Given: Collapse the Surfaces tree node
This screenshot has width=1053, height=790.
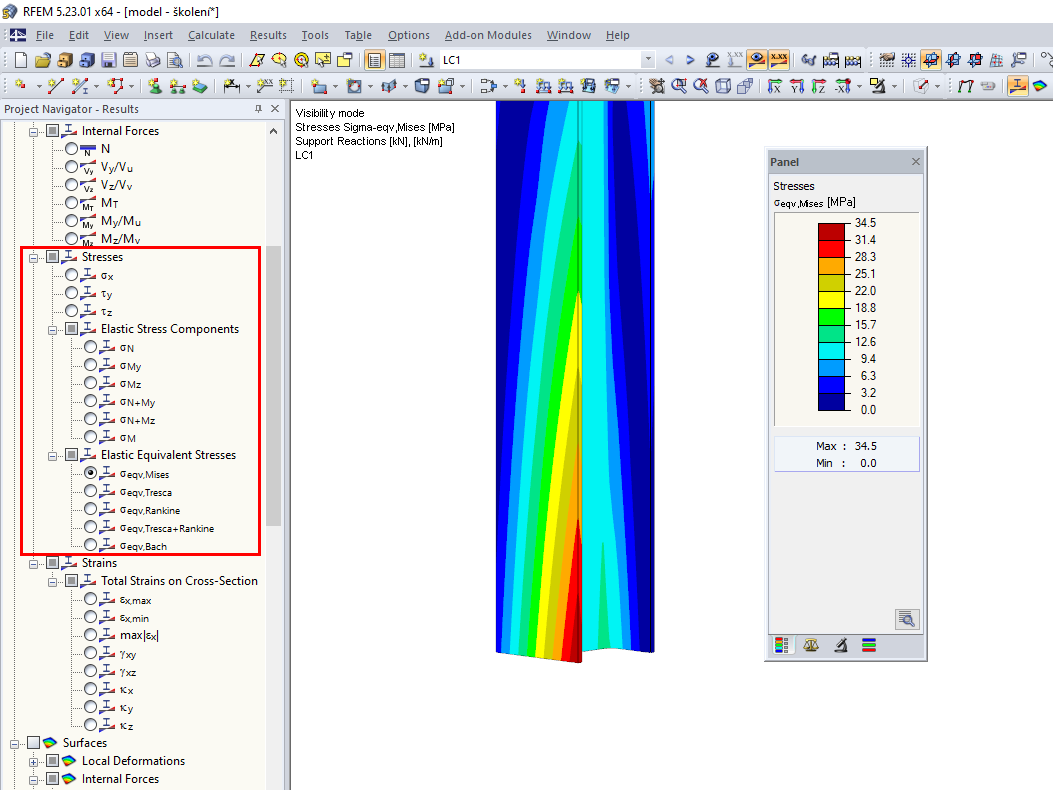Looking at the screenshot, I should pos(14,744).
